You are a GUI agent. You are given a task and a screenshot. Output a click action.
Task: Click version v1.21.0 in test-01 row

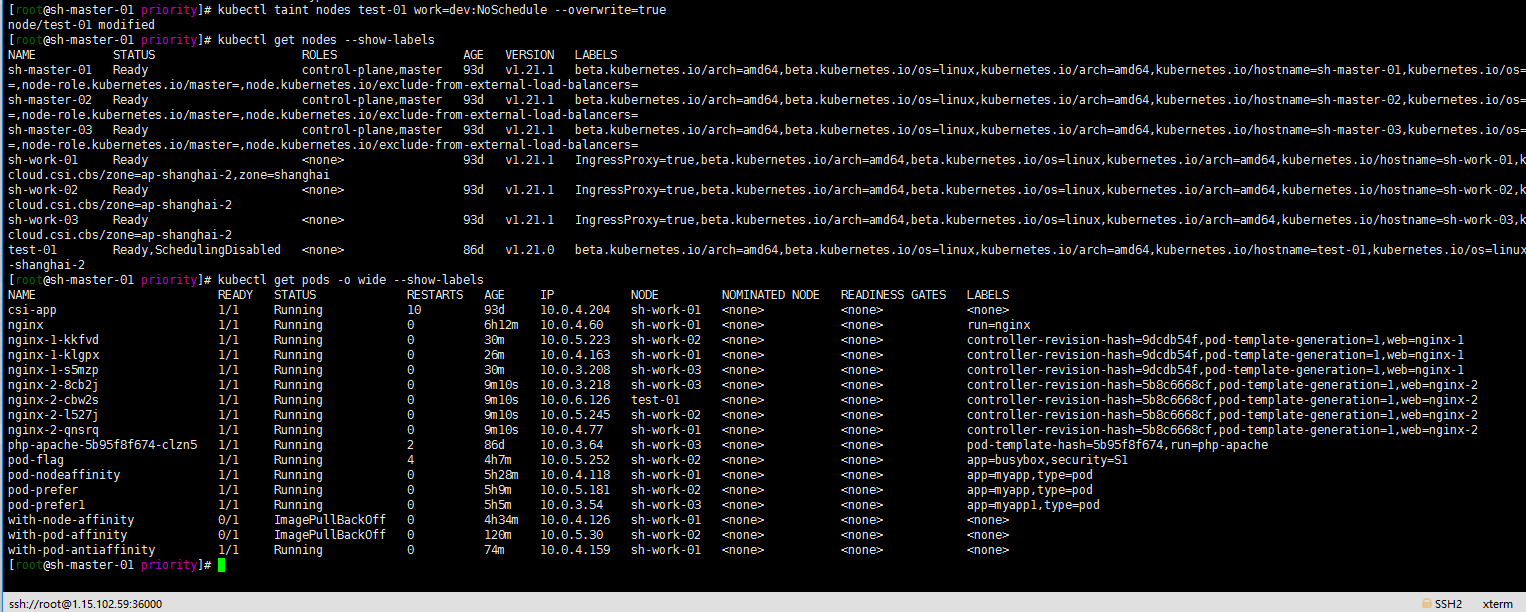click(x=529, y=249)
